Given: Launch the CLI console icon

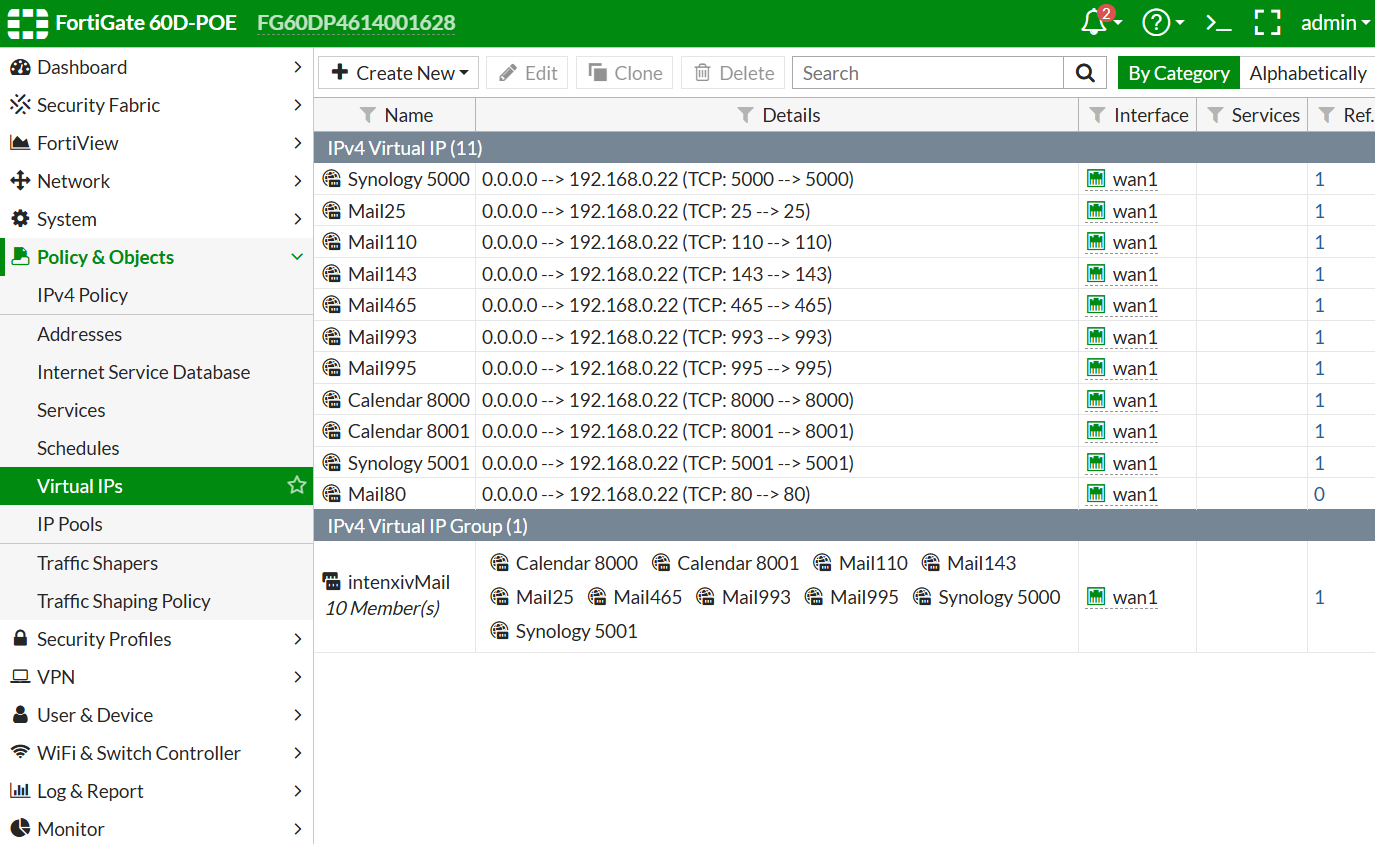Looking at the screenshot, I should 1217,22.
